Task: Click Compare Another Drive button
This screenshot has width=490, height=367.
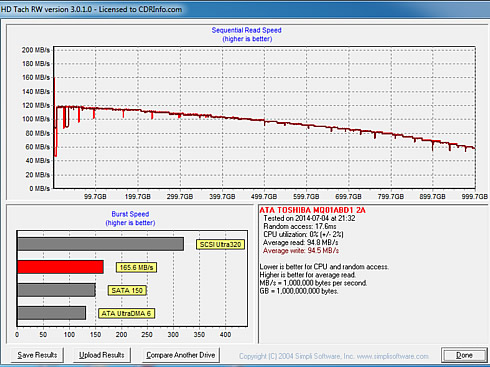Action: (181, 355)
